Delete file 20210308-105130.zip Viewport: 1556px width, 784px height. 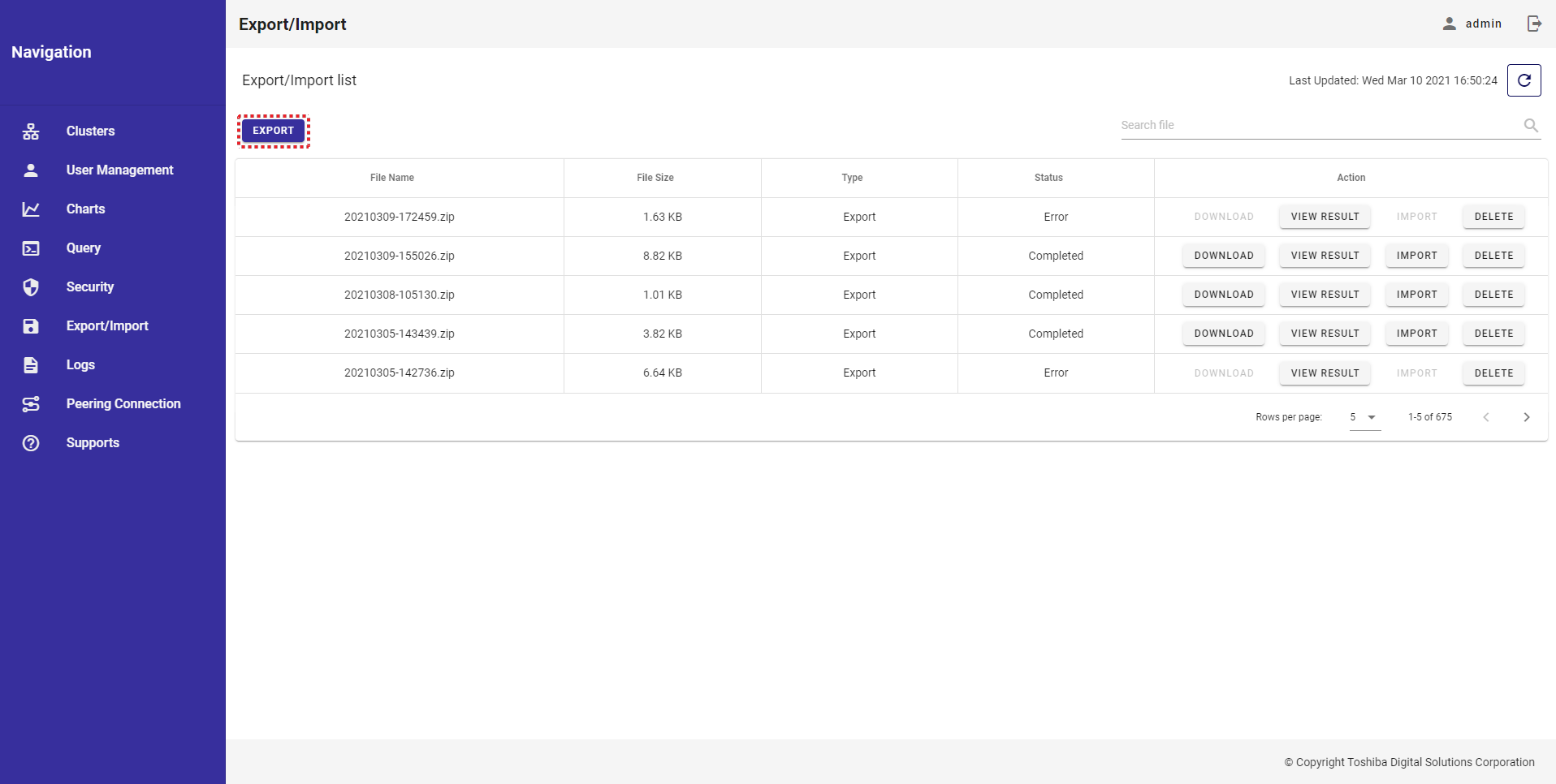pyautogui.click(x=1493, y=295)
